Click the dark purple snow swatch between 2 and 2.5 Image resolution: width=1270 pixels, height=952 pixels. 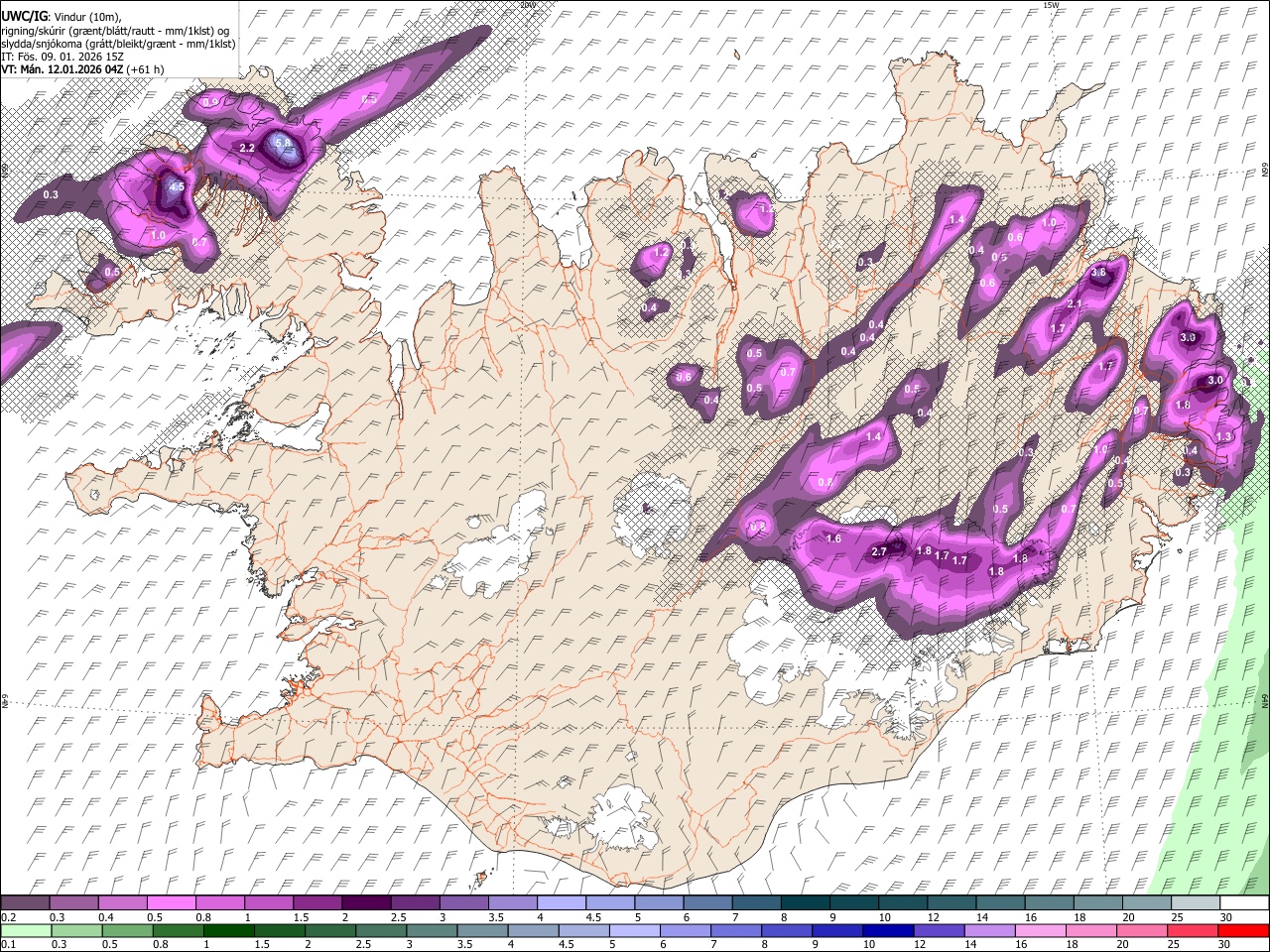pyautogui.click(x=366, y=903)
